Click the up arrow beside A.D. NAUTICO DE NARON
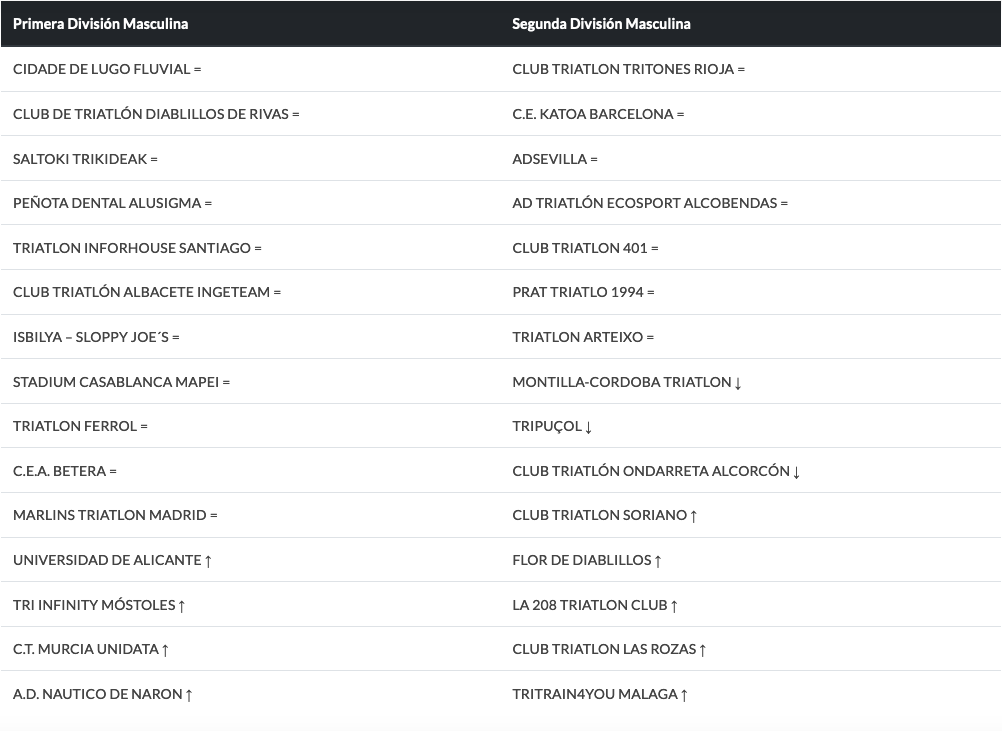The image size is (1002, 731). click(x=189, y=695)
